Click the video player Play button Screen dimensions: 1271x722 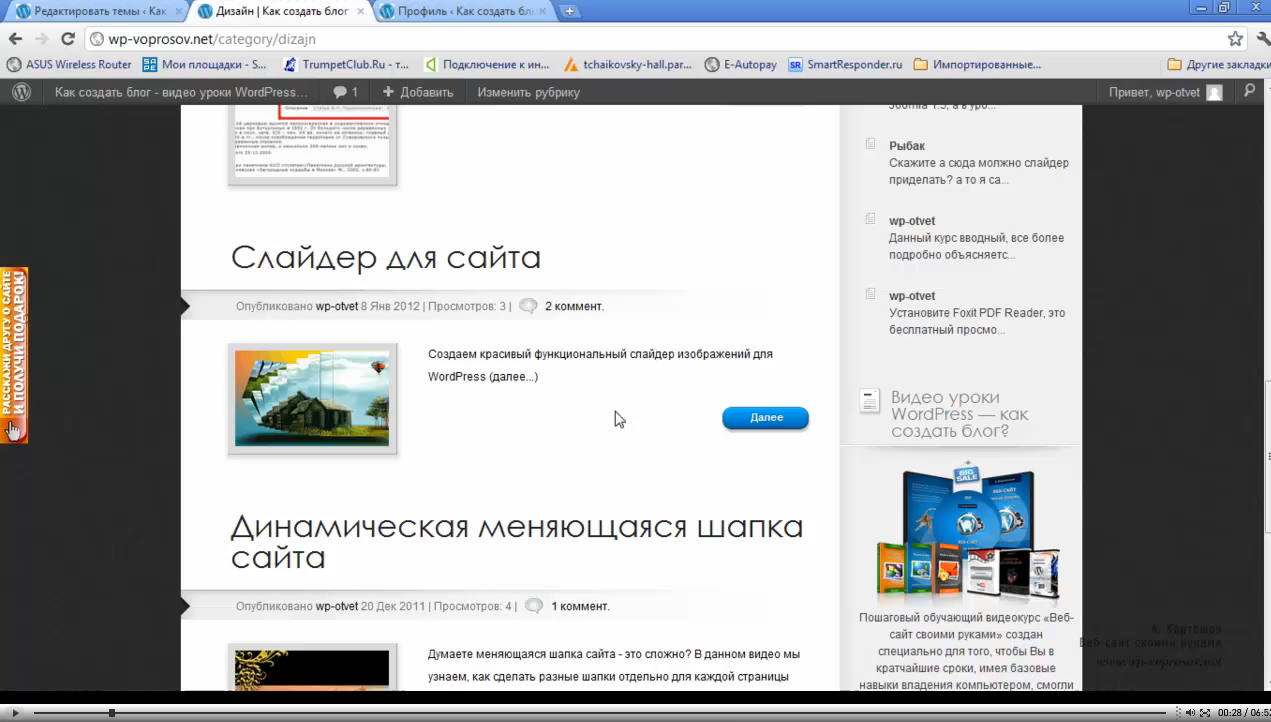(x=15, y=713)
